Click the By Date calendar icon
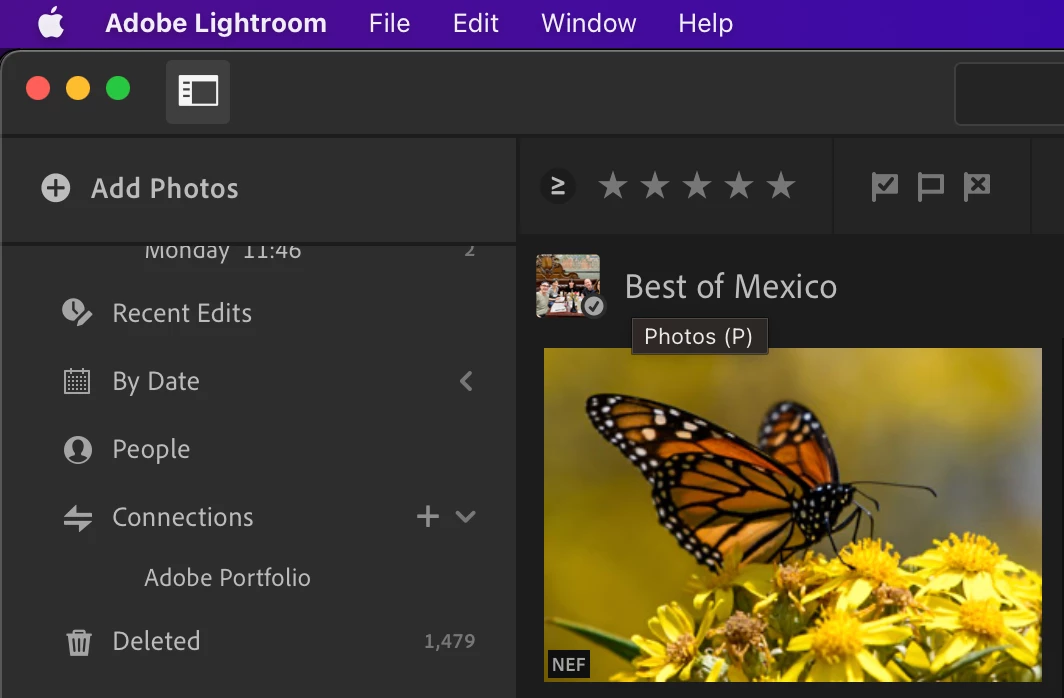The width and height of the screenshot is (1064, 698). tap(77, 381)
